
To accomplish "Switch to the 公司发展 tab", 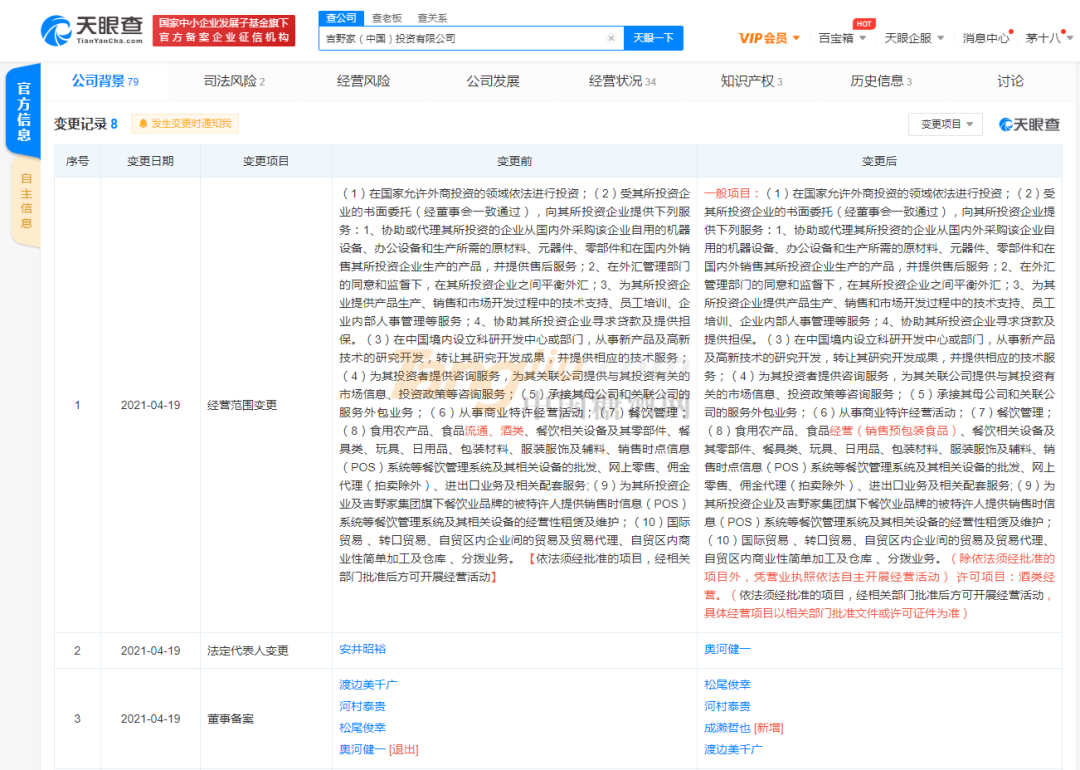I will pyautogui.click(x=492, y=81).
